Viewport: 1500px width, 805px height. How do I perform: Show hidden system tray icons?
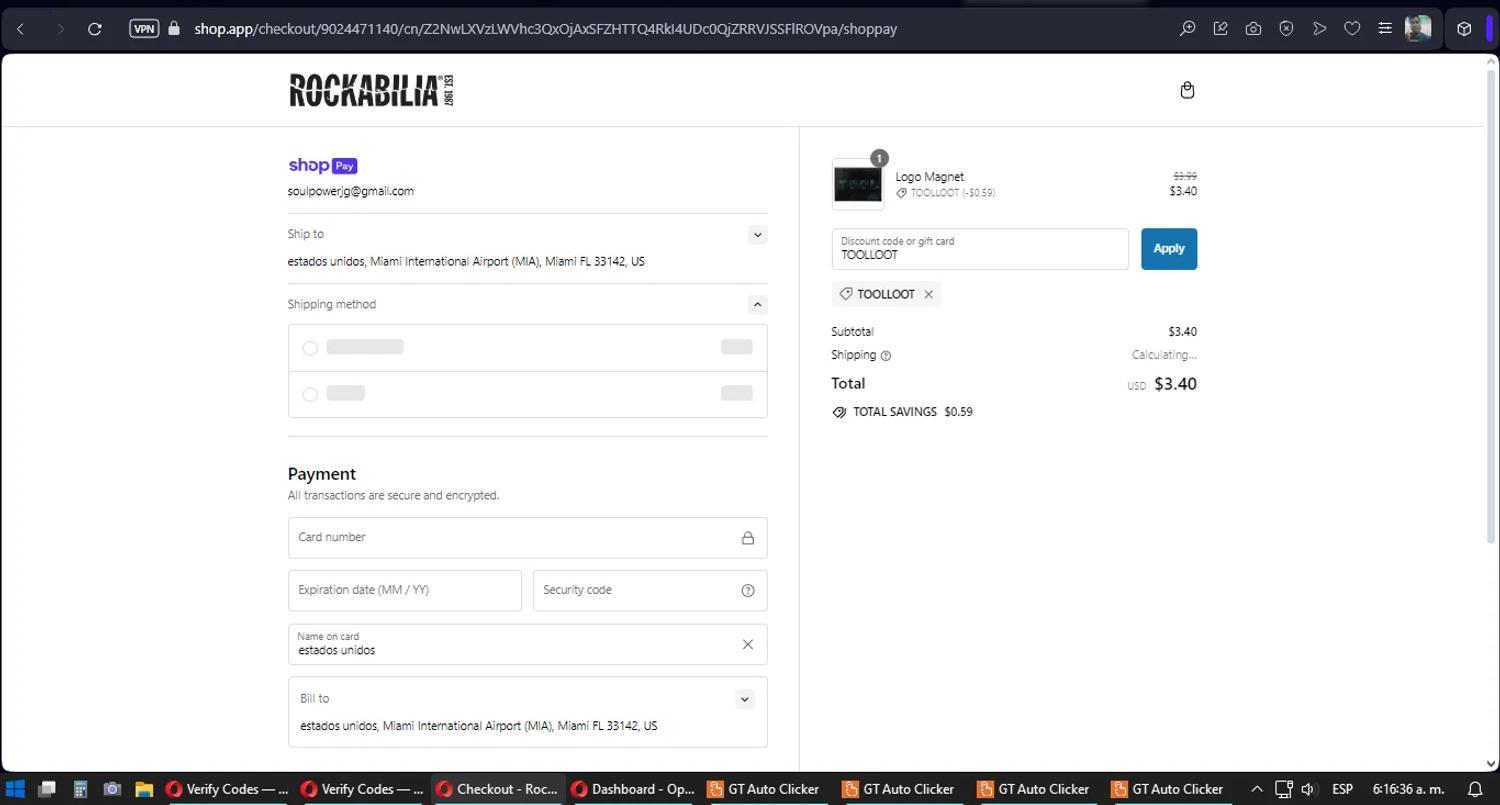1257,789
